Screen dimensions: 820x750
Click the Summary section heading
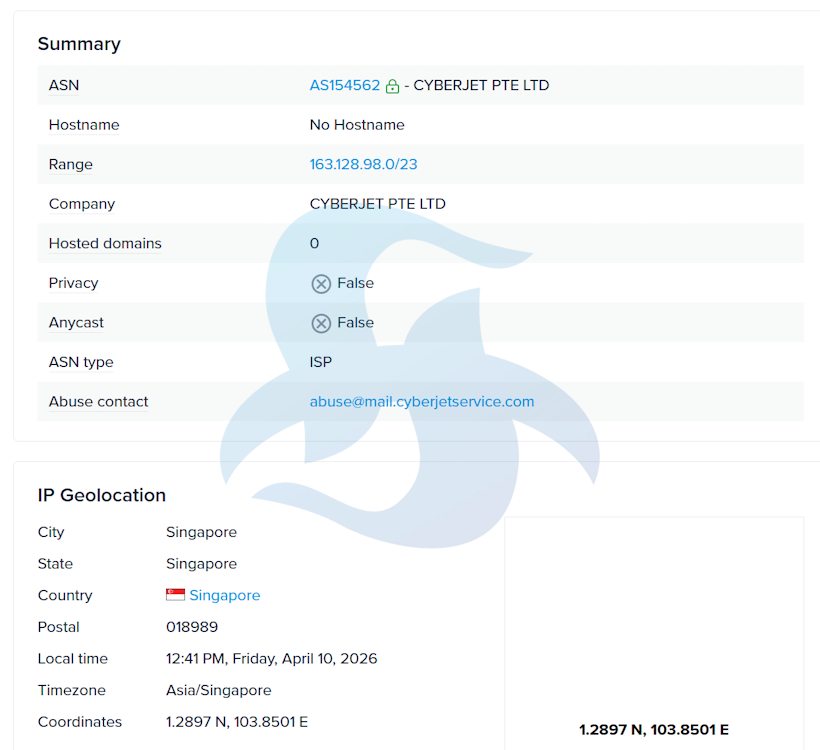79,44
